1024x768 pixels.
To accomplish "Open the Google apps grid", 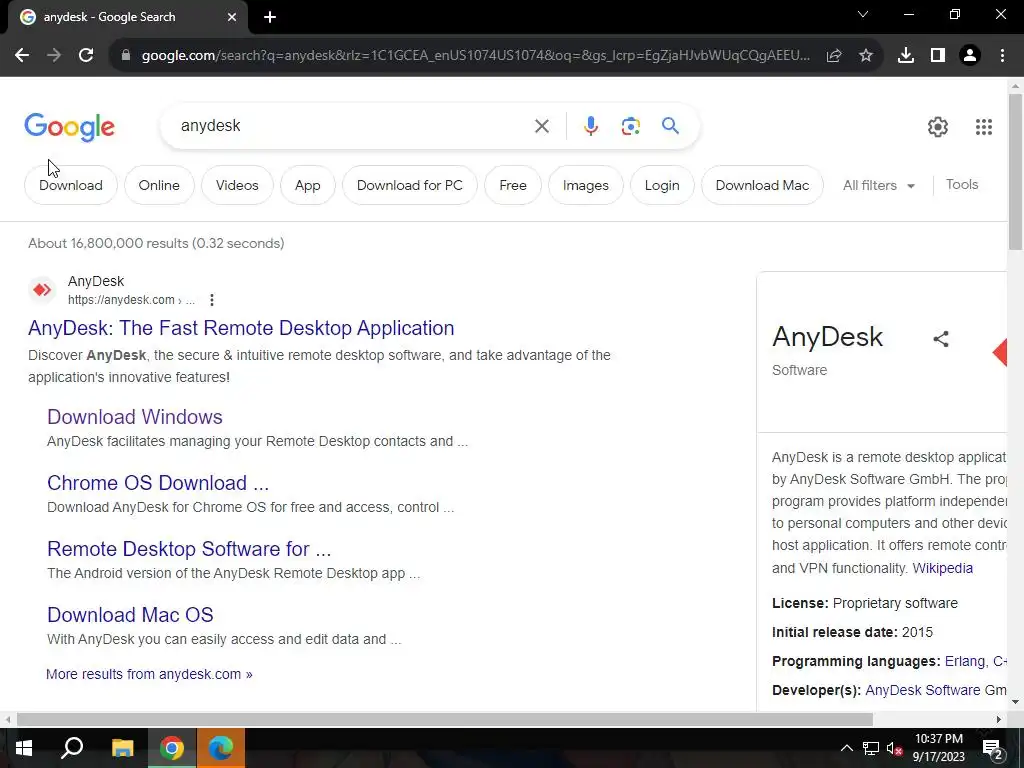I will point(984,127).
